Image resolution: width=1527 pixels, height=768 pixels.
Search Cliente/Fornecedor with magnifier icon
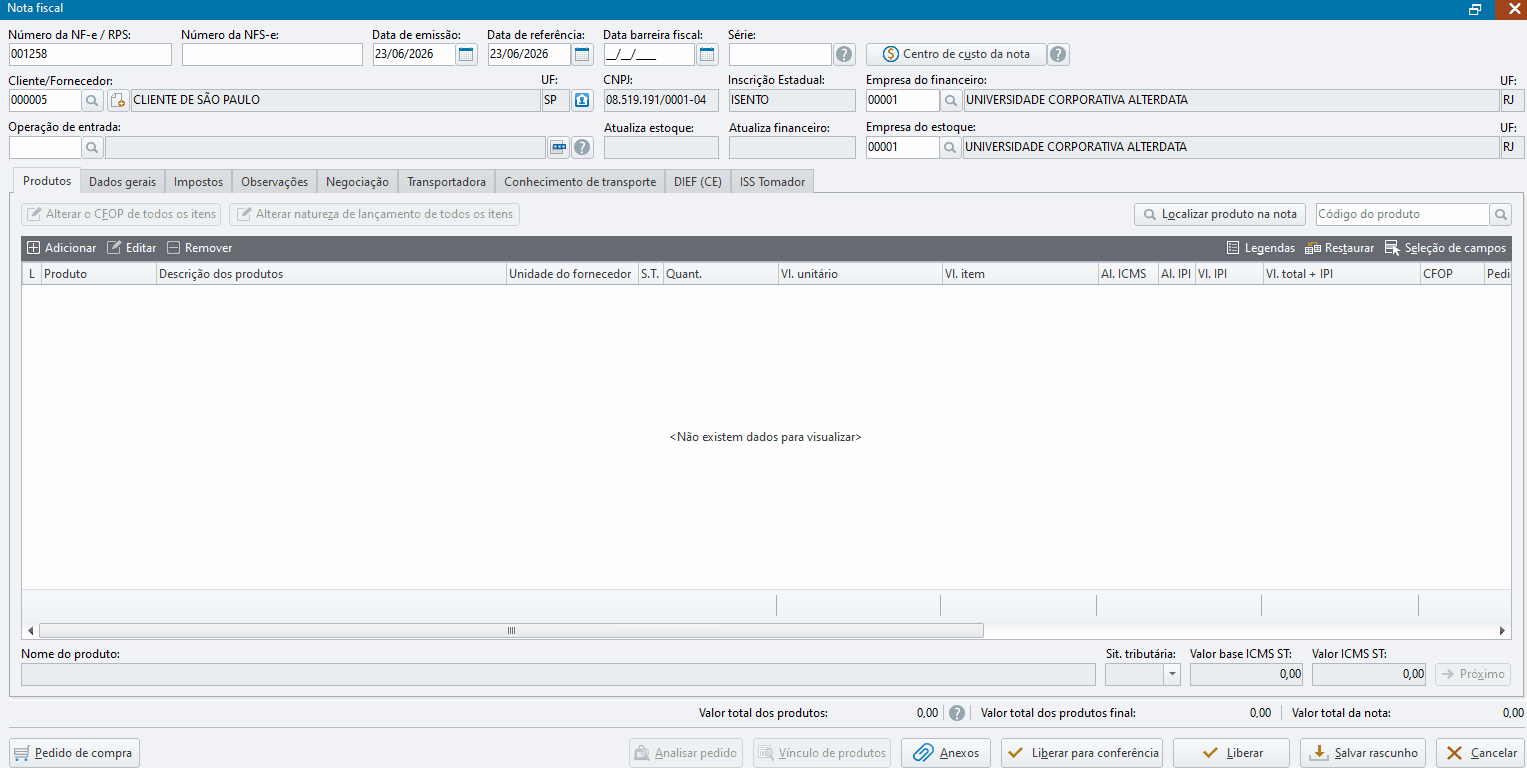pyautogui.click(x=92, y=100)
